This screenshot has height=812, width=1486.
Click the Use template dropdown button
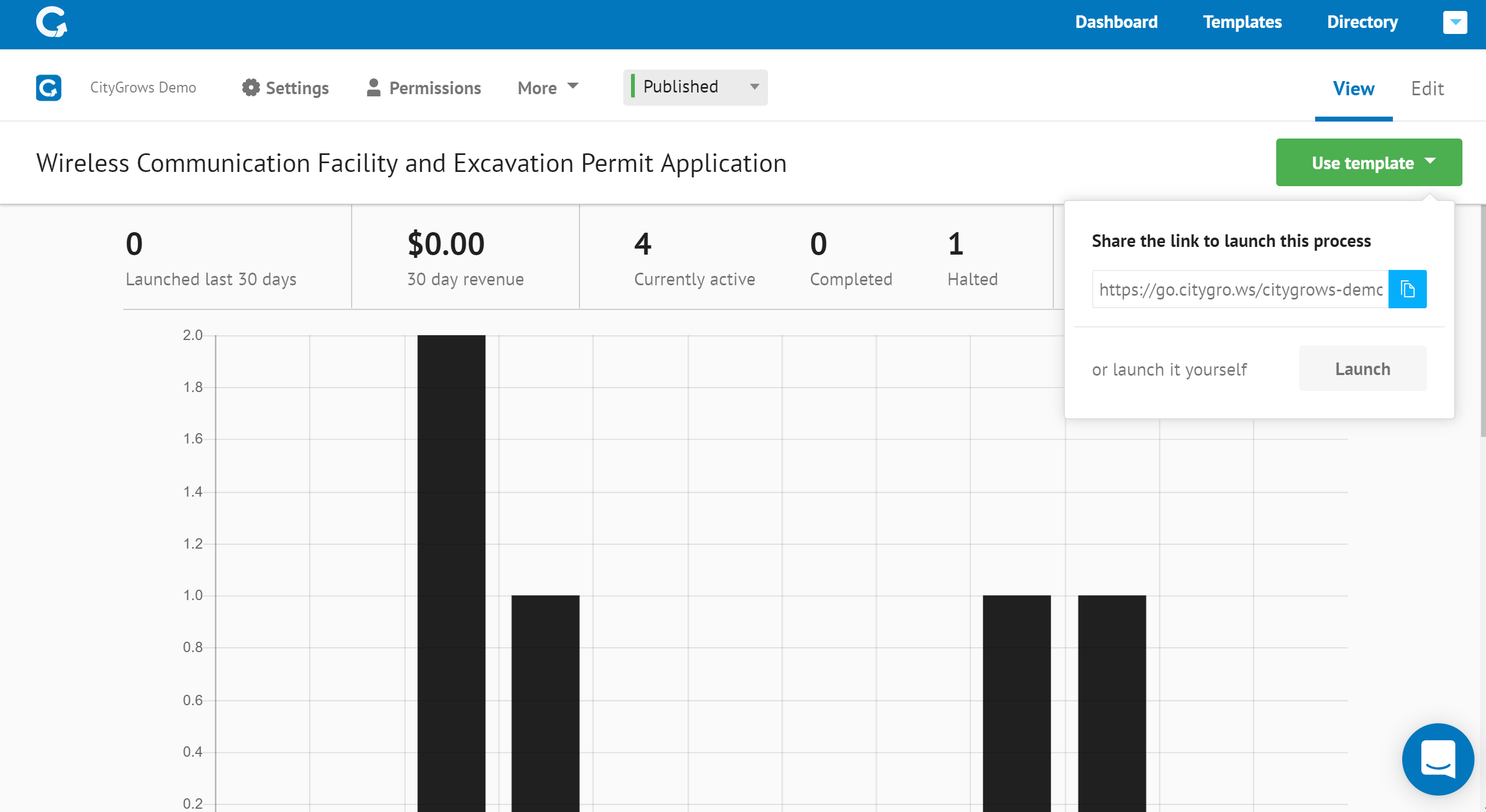coord(1368,163)
